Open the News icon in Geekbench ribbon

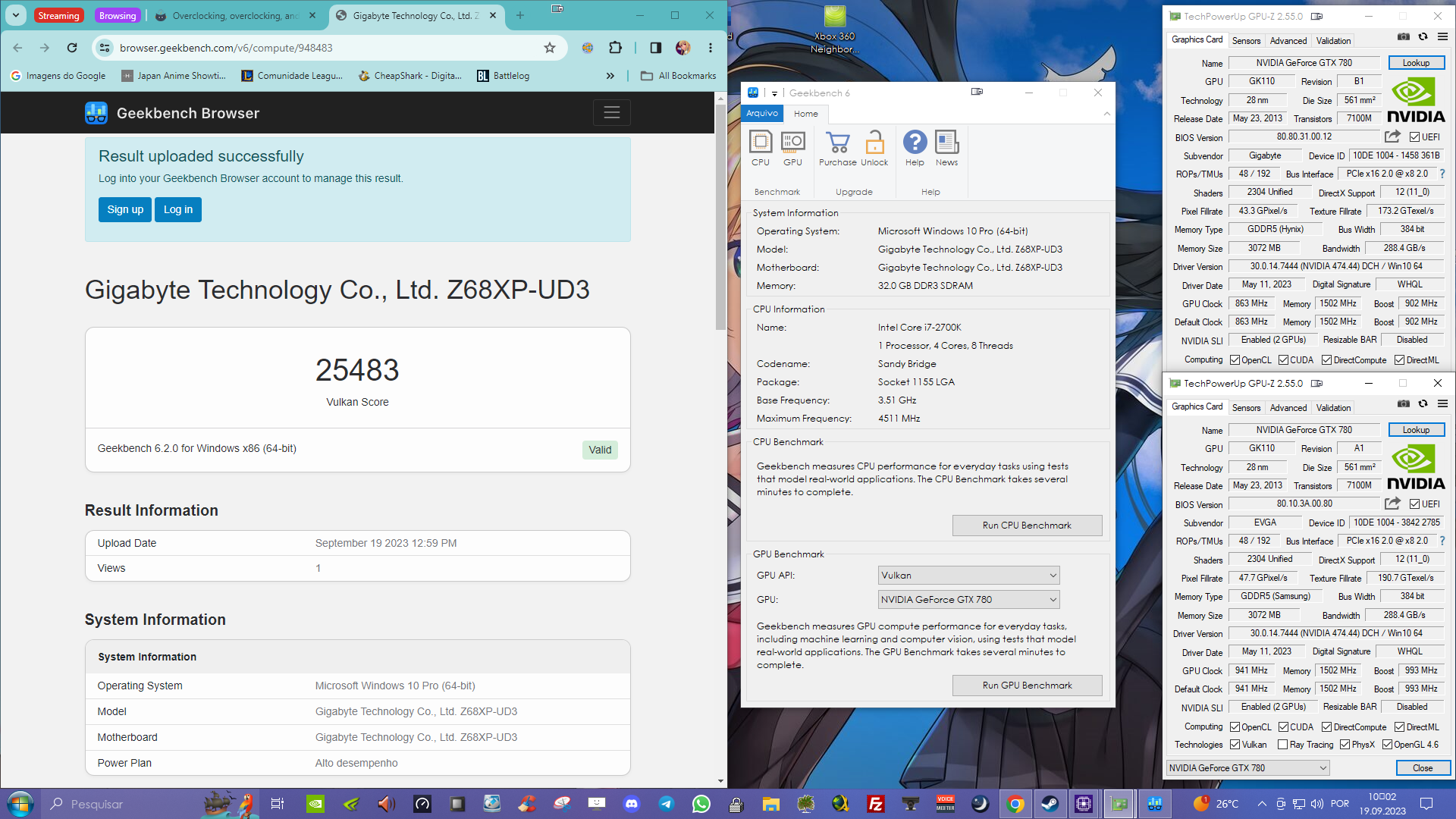pos(946,148)
